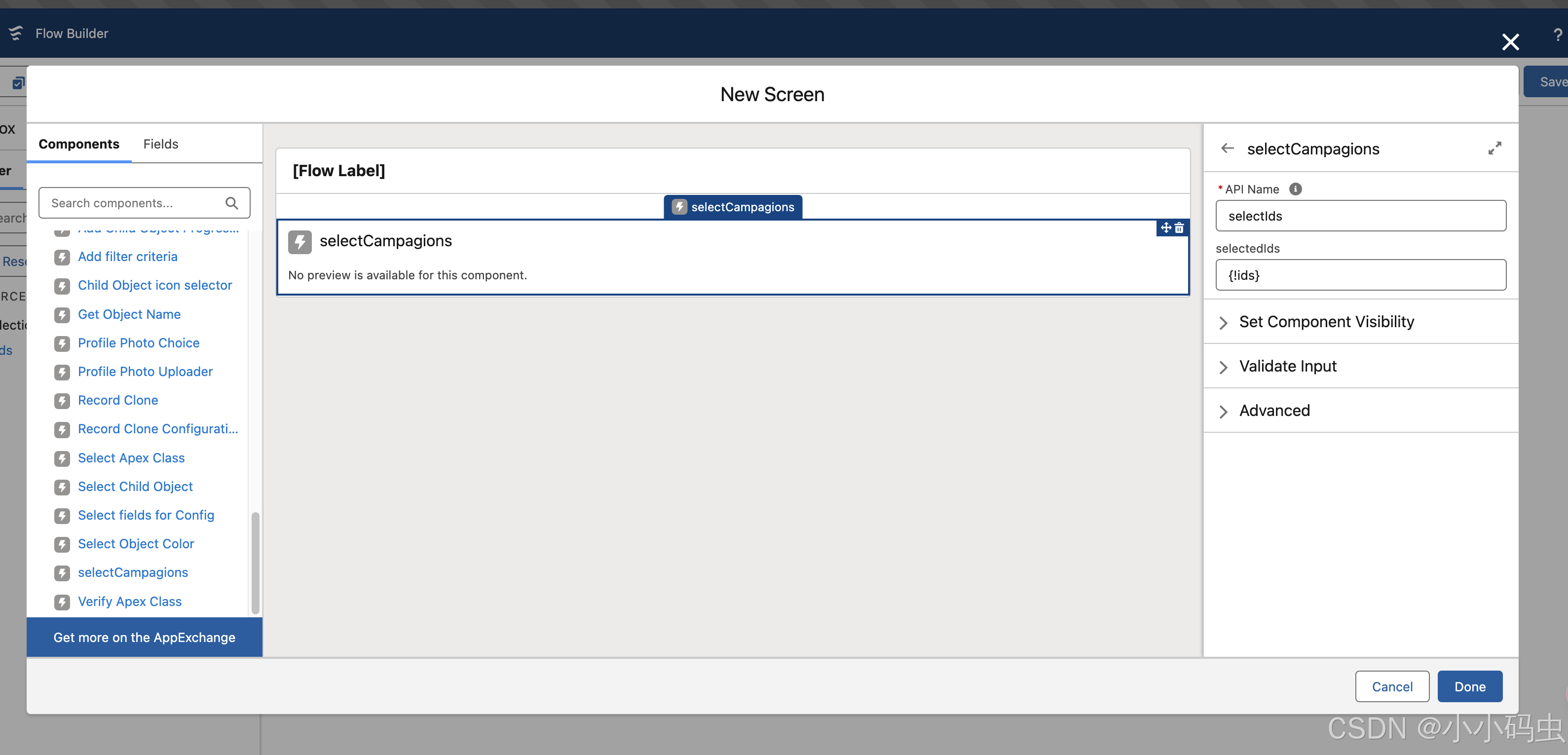The height and width of the screenshot is (755, 1568).
Task: Click the icon next to Profile Photo Uploader
Action: (62, 372)
